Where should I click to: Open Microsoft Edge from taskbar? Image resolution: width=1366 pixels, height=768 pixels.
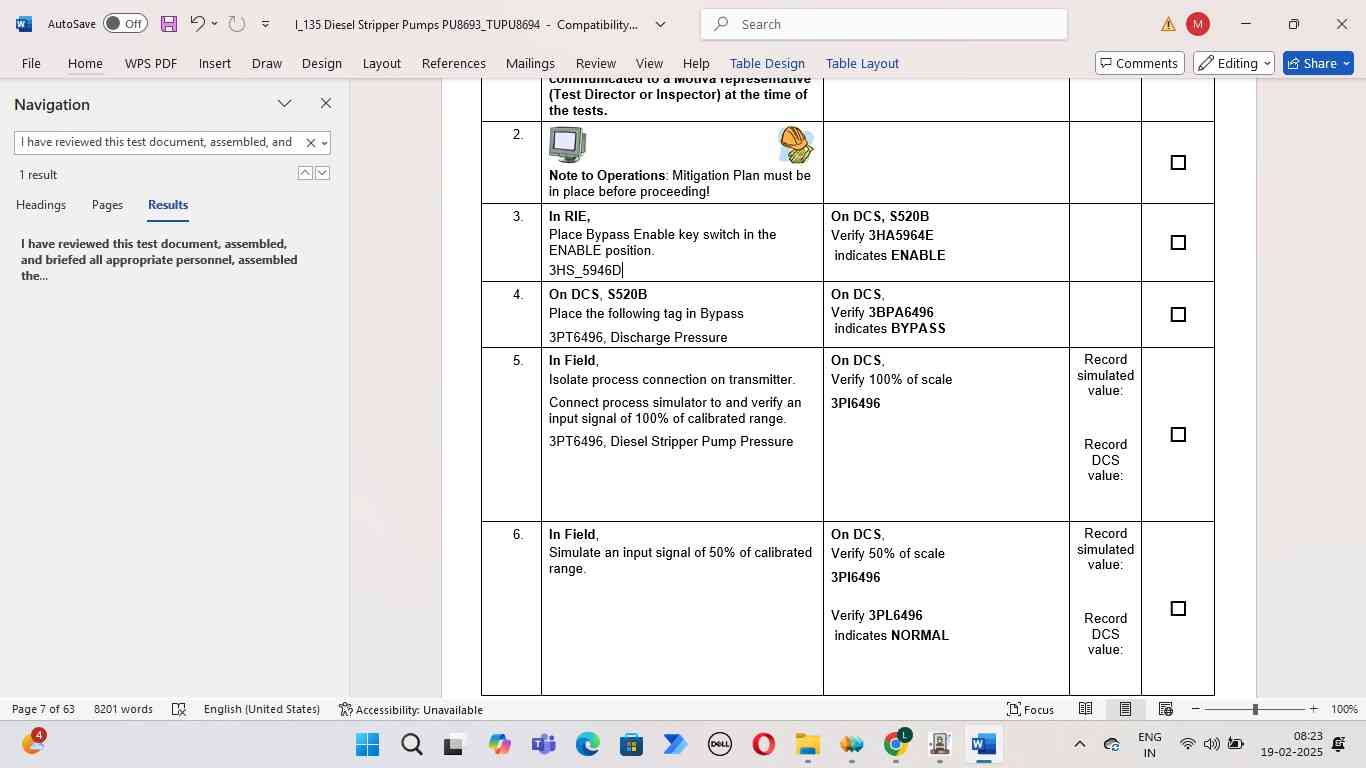pos(587,745)
